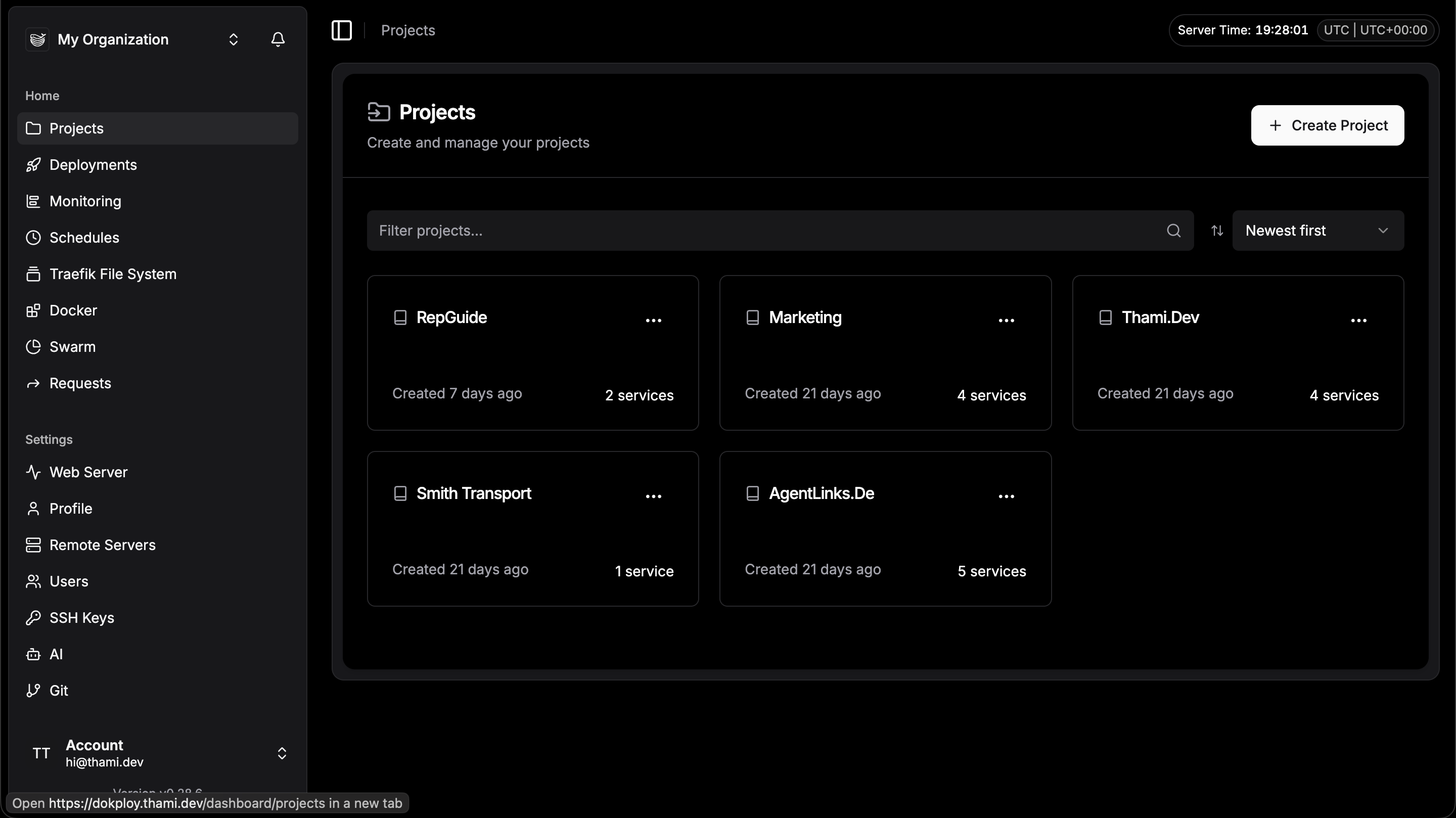Viewport: 1456px width, 818px height.
Task: Go to Deployments in sidebar
Action: point(93,164)
